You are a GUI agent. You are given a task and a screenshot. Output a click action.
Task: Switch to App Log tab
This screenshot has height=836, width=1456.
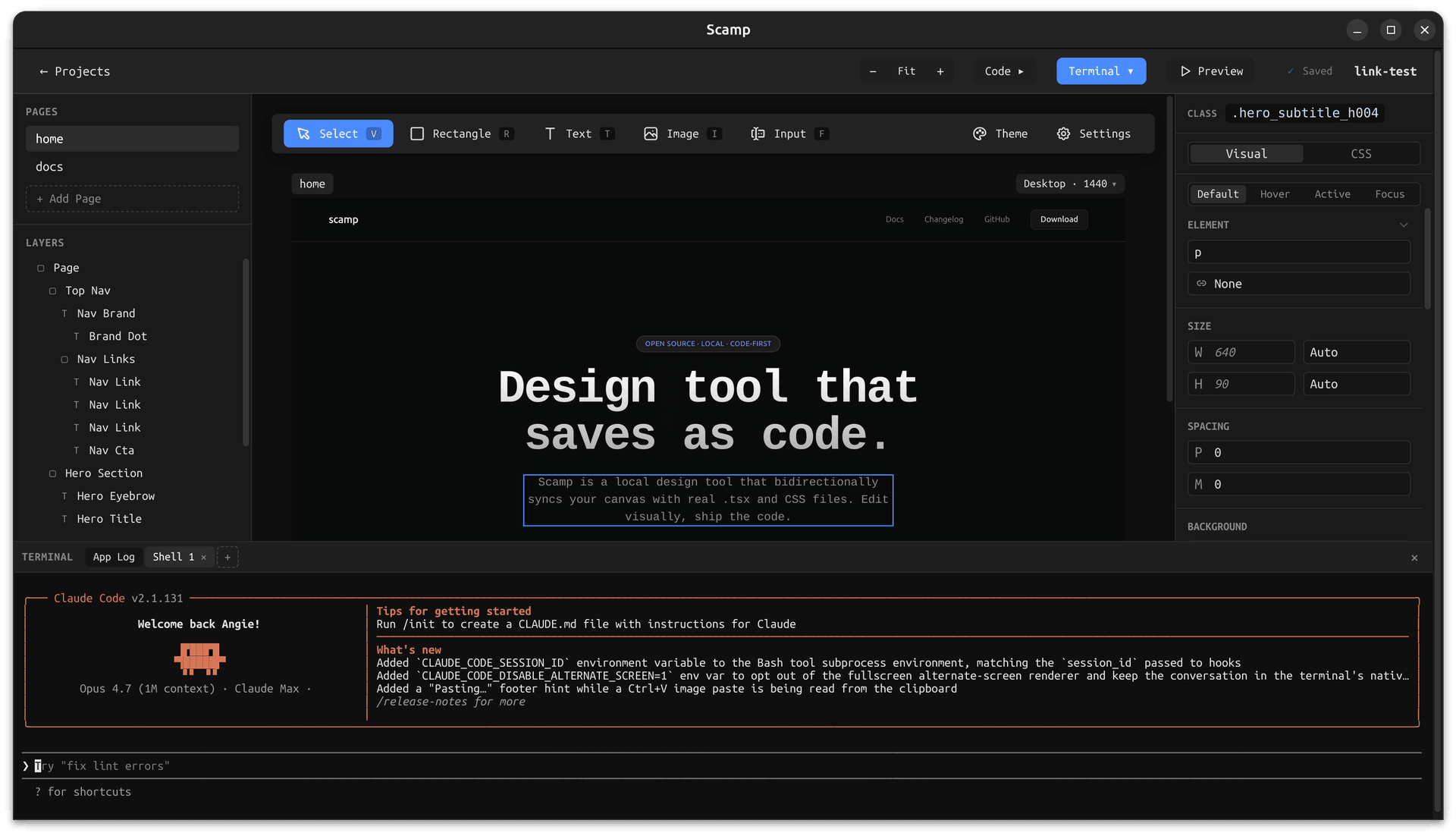point(114,558)
